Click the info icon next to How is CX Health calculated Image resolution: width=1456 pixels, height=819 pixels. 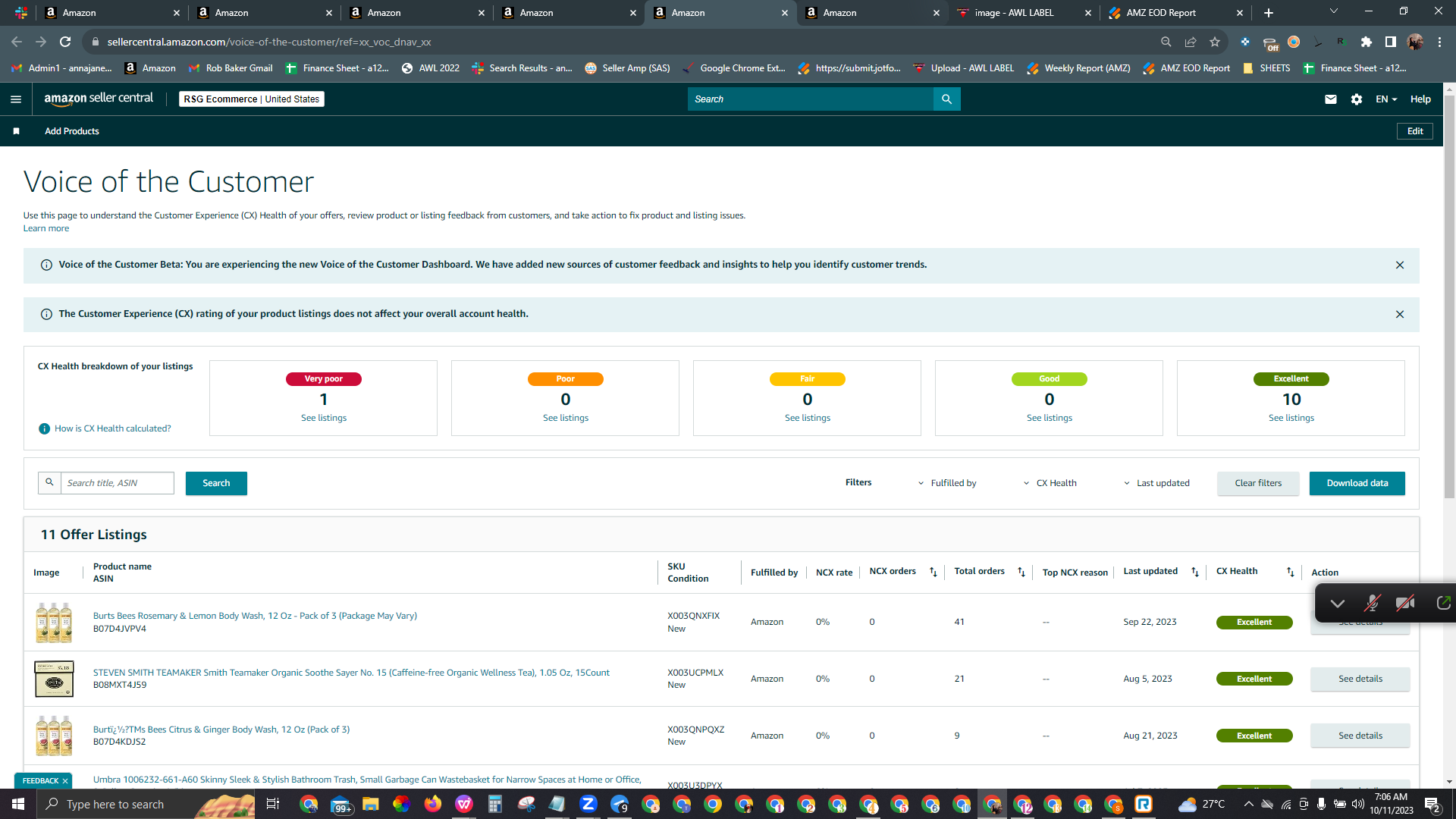(x=44, y=428)
